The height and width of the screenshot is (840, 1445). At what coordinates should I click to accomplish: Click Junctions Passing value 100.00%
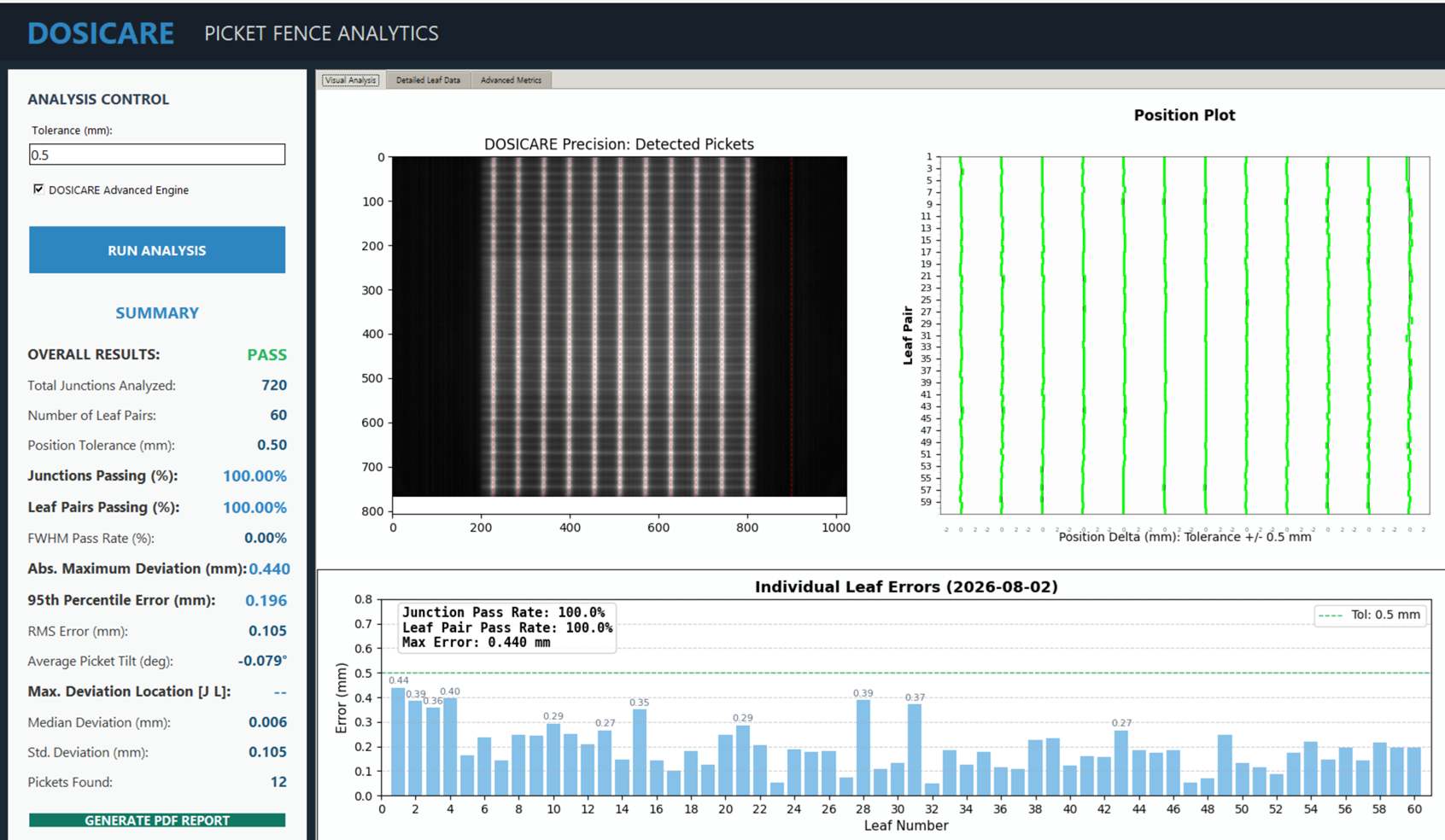[x=254, y=475]
